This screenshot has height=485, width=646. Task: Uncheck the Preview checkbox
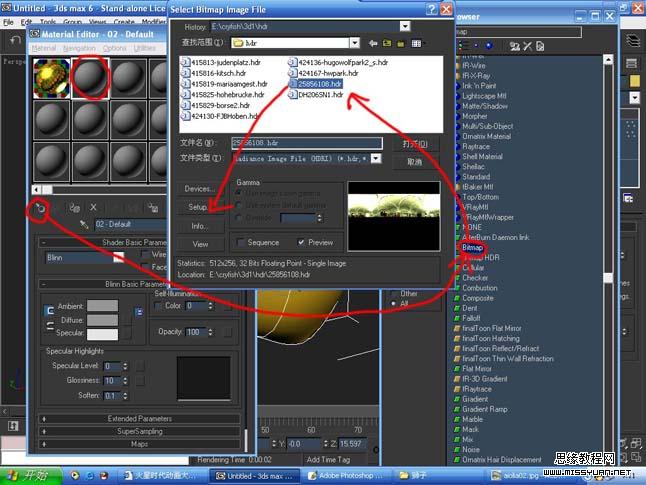(301, 242)
